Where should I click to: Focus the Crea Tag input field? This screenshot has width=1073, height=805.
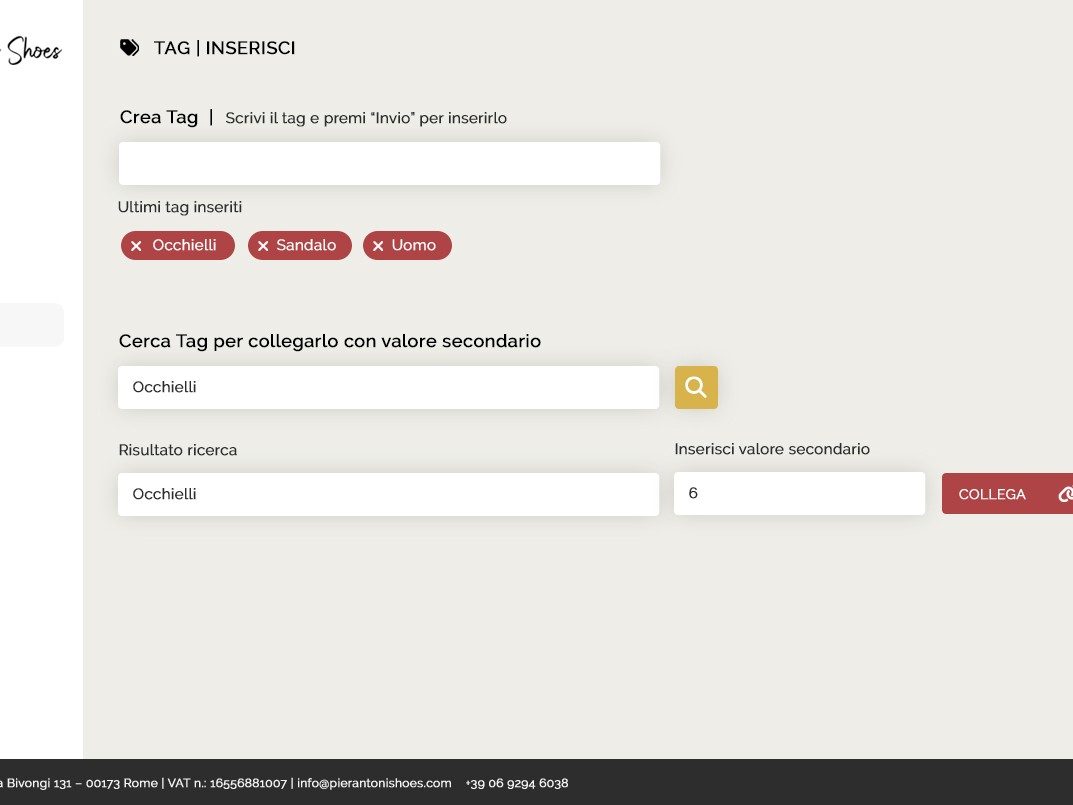[389, 164]
